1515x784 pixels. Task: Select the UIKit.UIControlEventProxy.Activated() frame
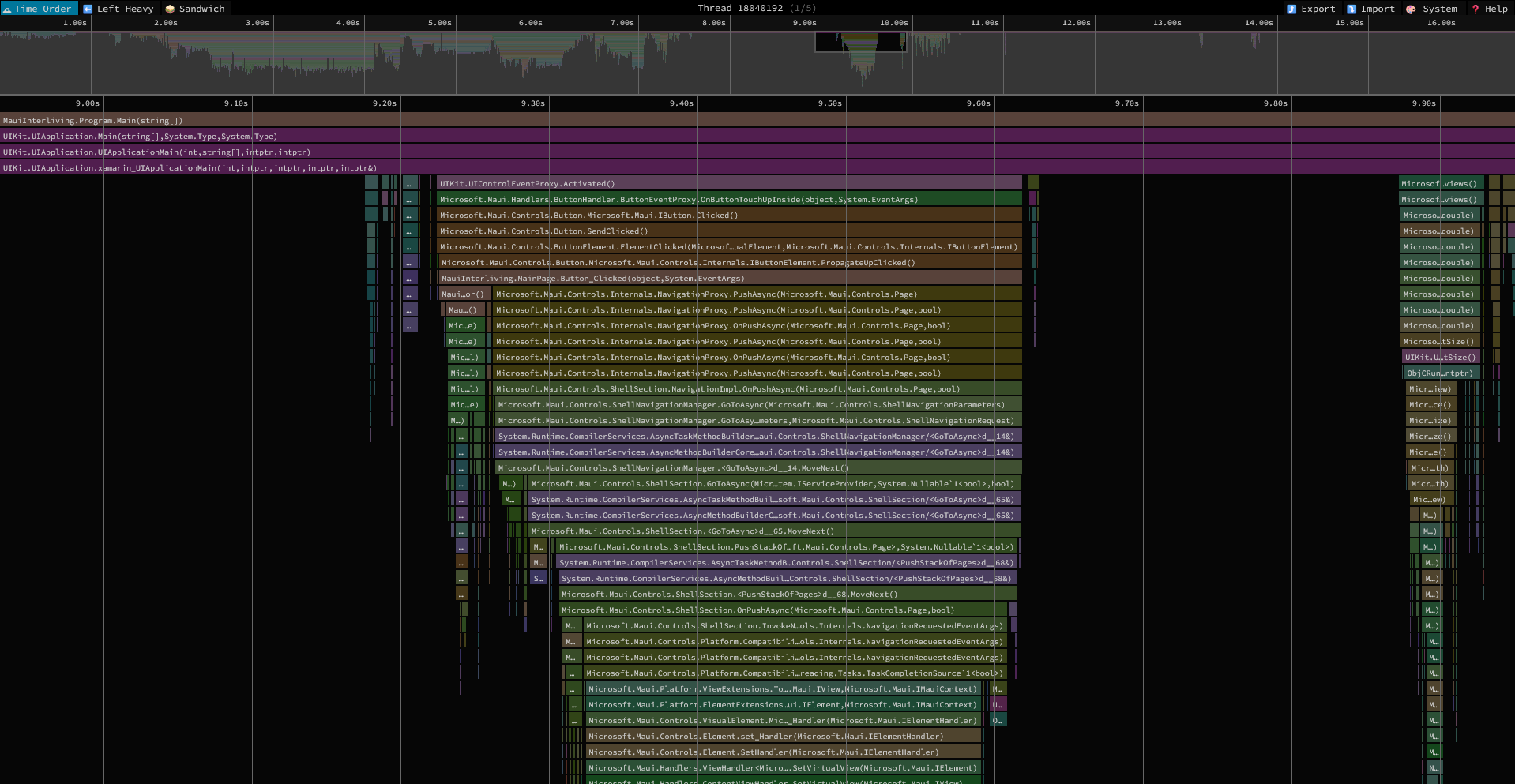pyautogui.click(x=730, y=183)
